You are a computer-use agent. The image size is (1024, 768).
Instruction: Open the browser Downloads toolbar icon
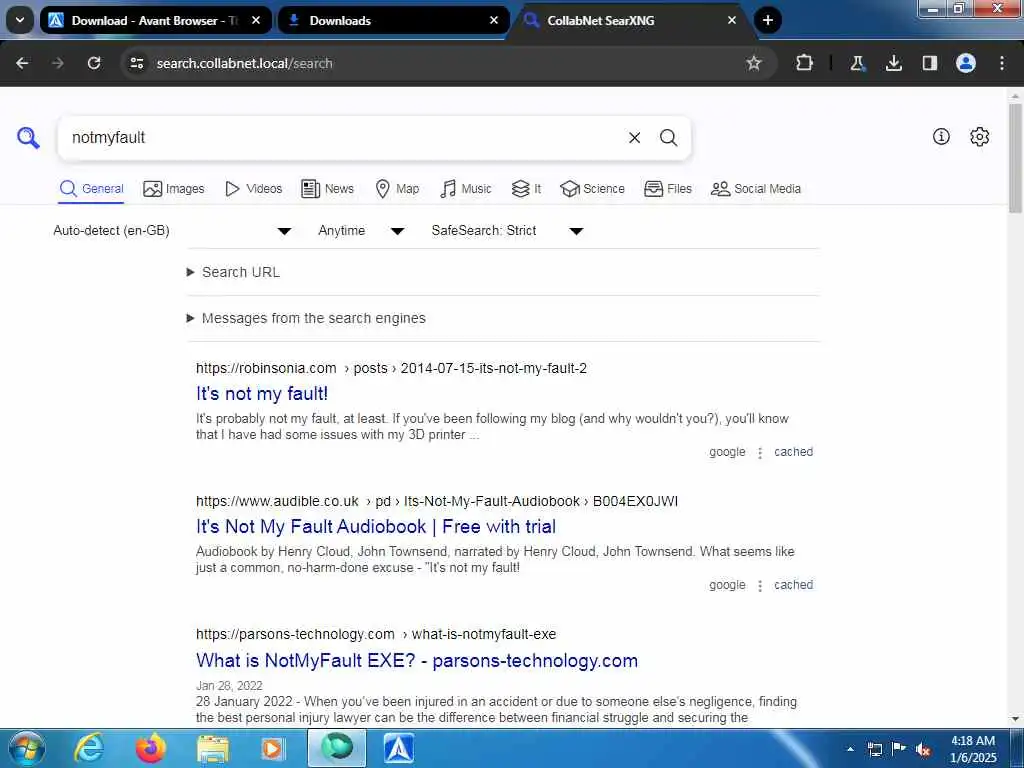tap(893, 63)
